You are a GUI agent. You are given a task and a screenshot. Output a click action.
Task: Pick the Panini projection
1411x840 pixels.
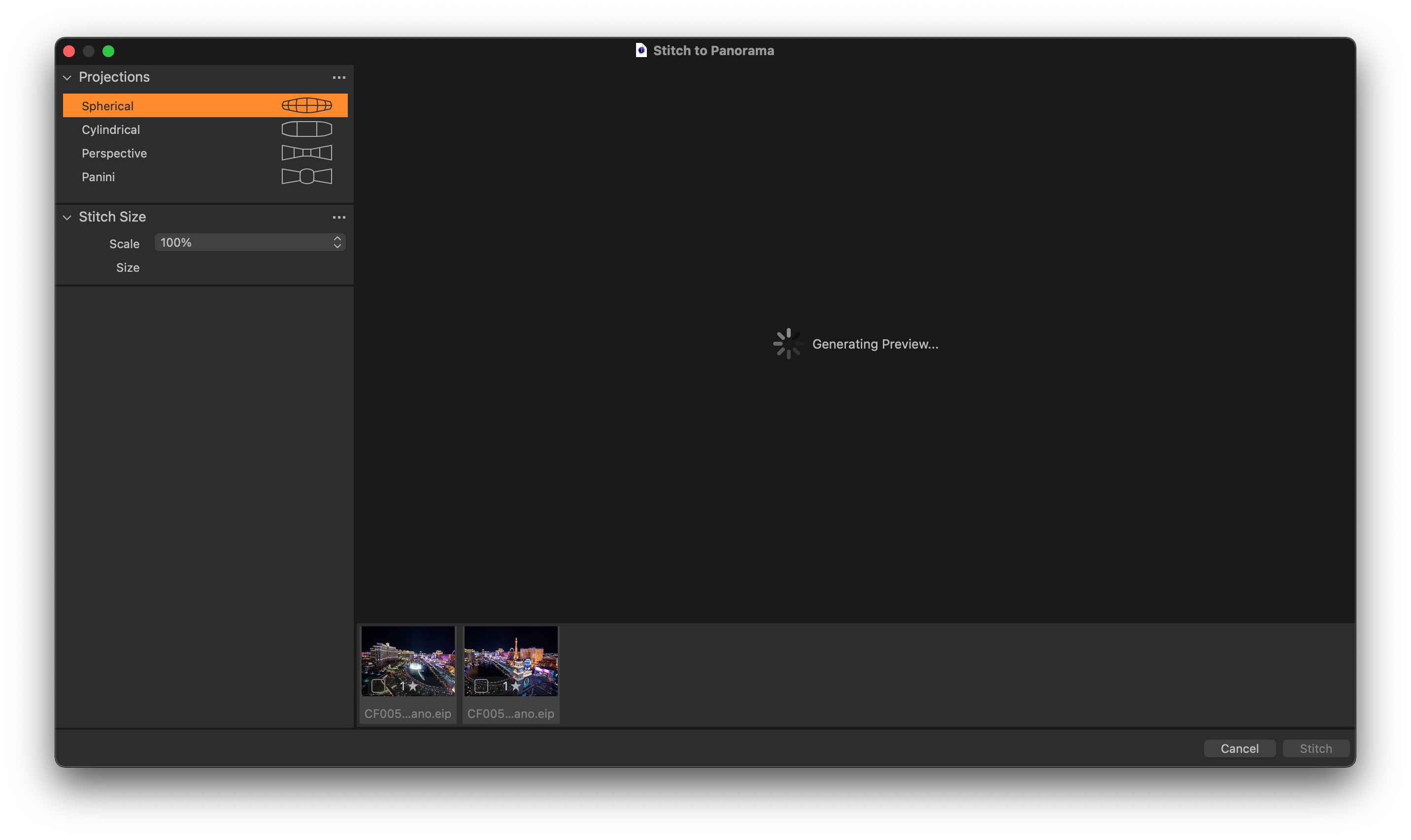pyautogui.click(x=205, y=177)
